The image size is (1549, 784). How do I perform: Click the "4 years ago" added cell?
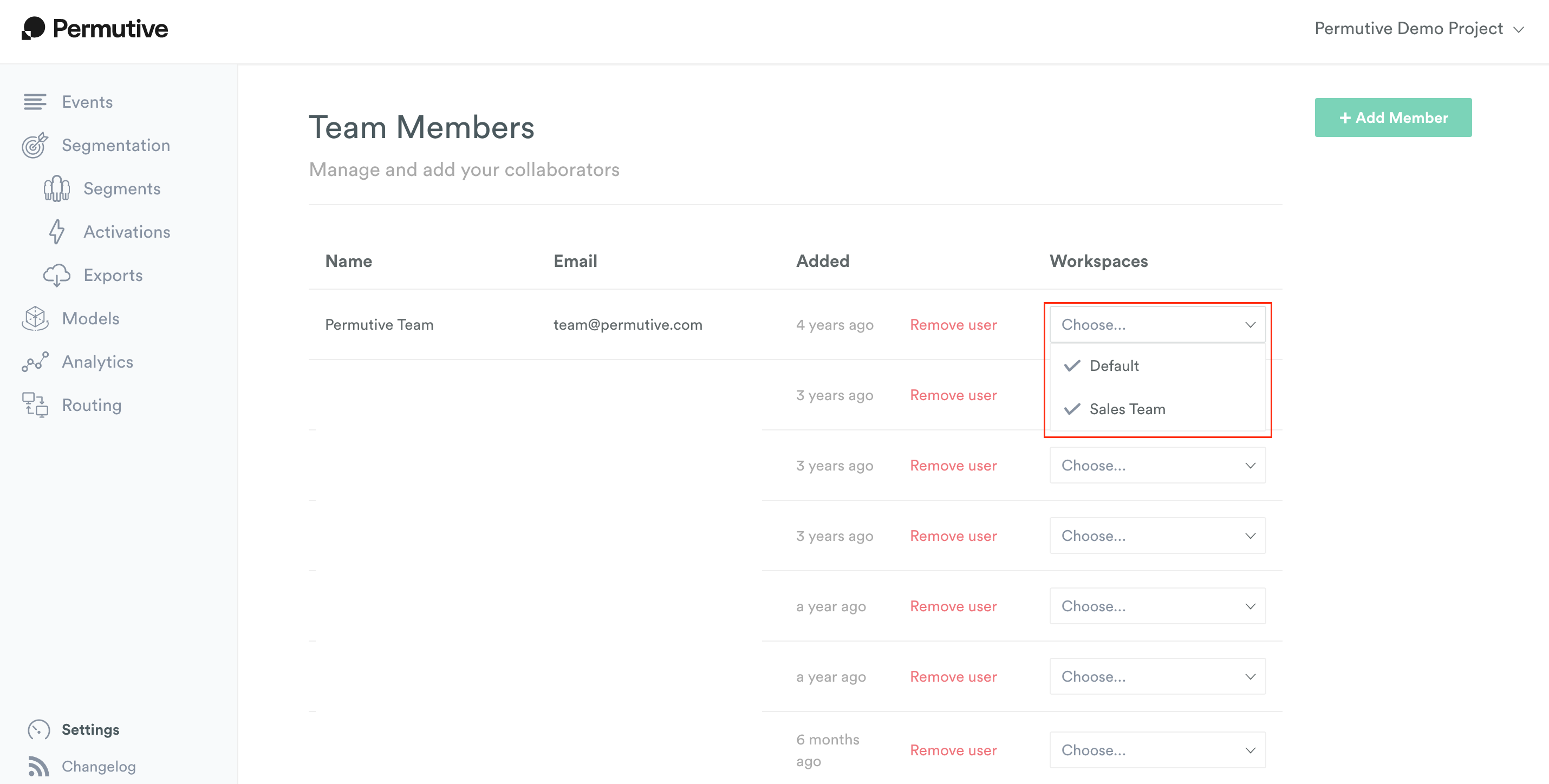835,325
